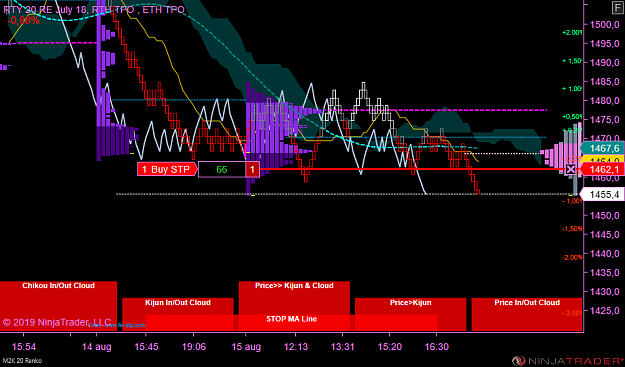
Task: Click the 15 aug date label
Action: tap(246, 347)
